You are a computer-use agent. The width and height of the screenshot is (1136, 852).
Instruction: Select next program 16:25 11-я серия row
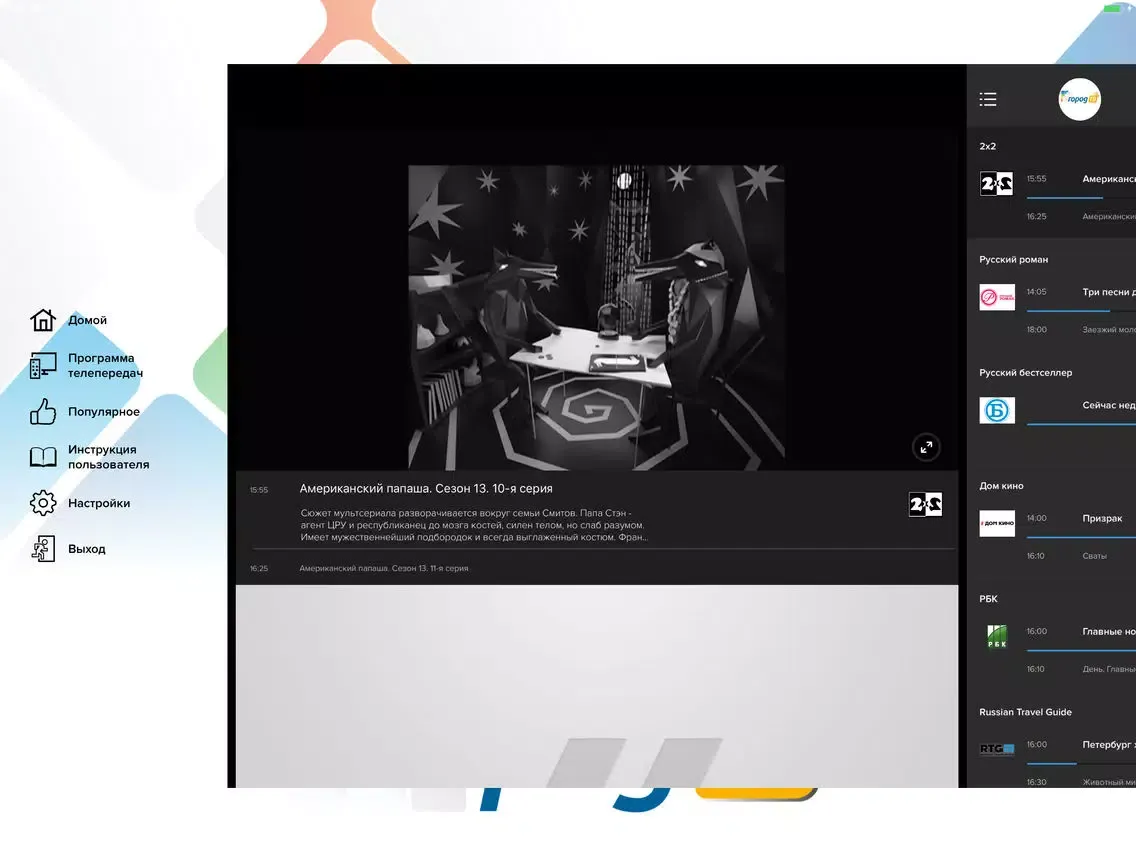tap(596, 568)
